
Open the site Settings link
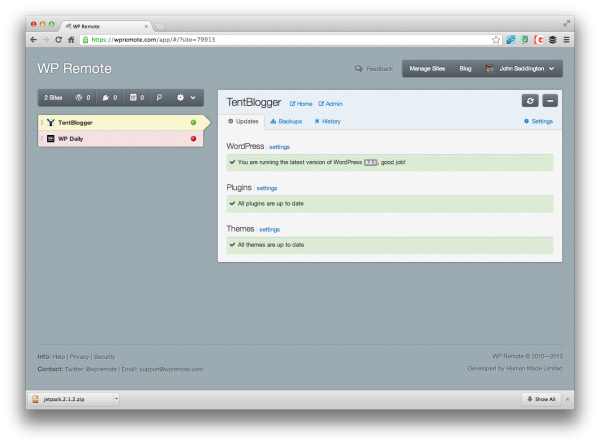pos(538,121)
